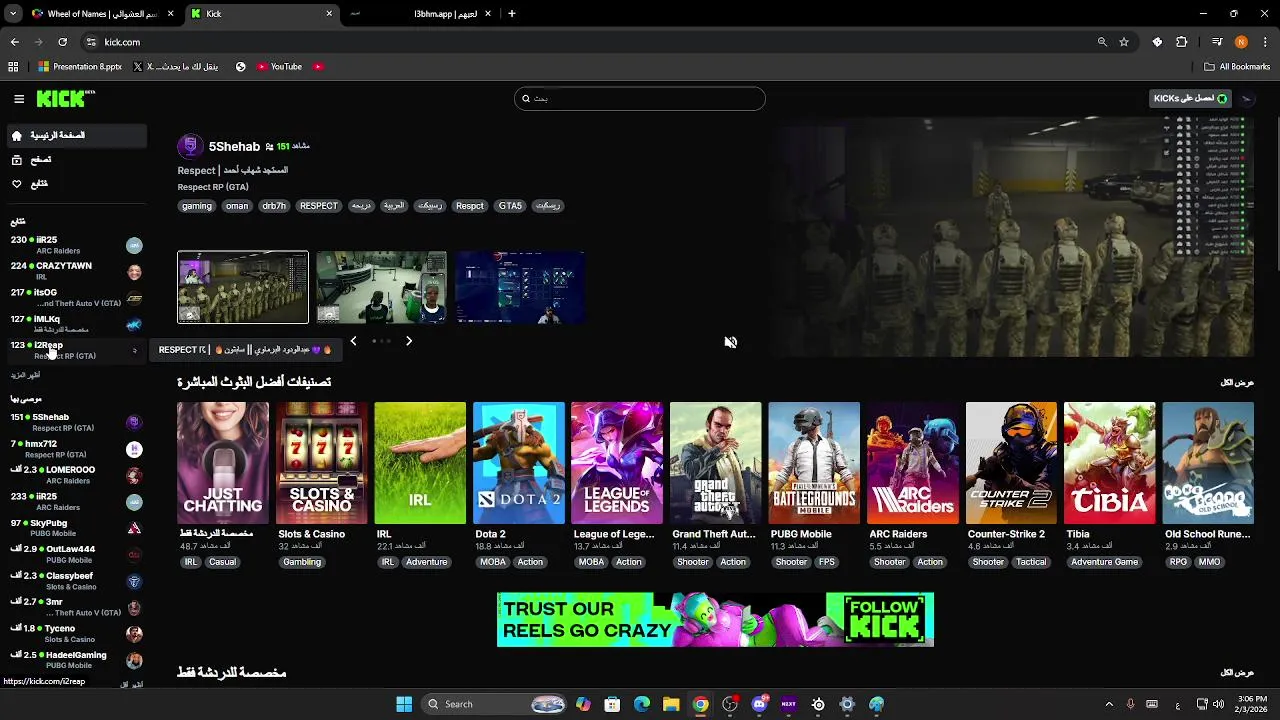Open 3mr channel avatar
The image size is (1280, 720).
tap(134, 608)
